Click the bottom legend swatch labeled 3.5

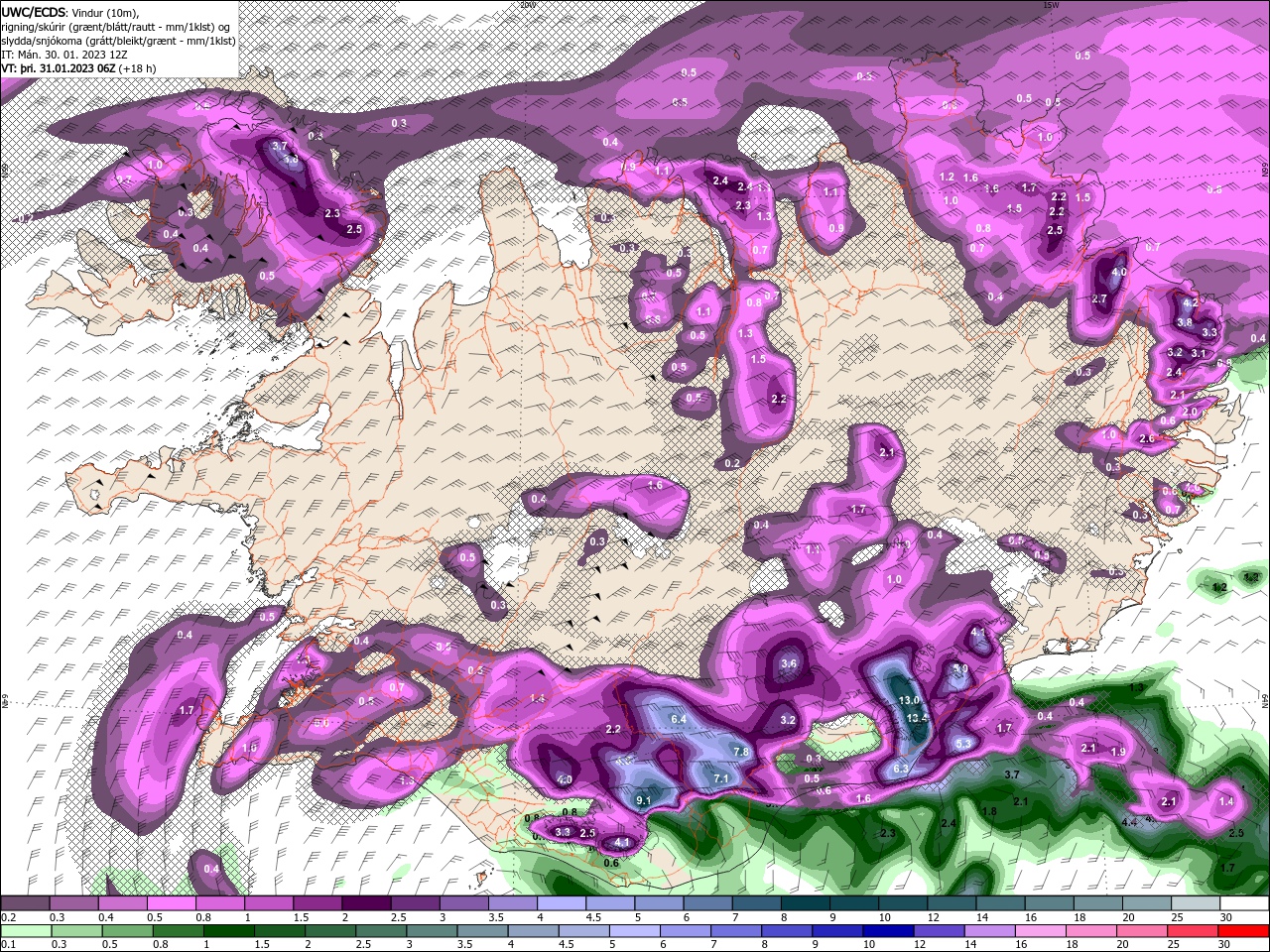coord(483,930)
